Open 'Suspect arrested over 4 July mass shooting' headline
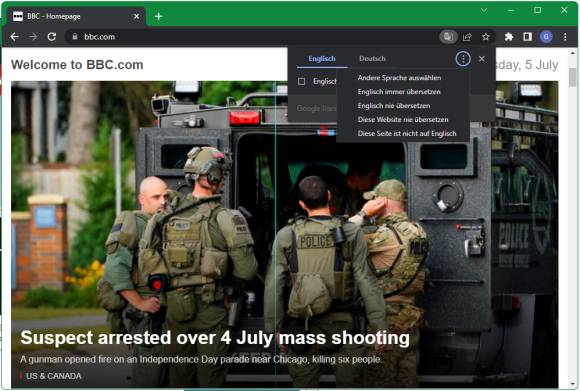The height and width of the screenshot is (391, 580). 215,338
